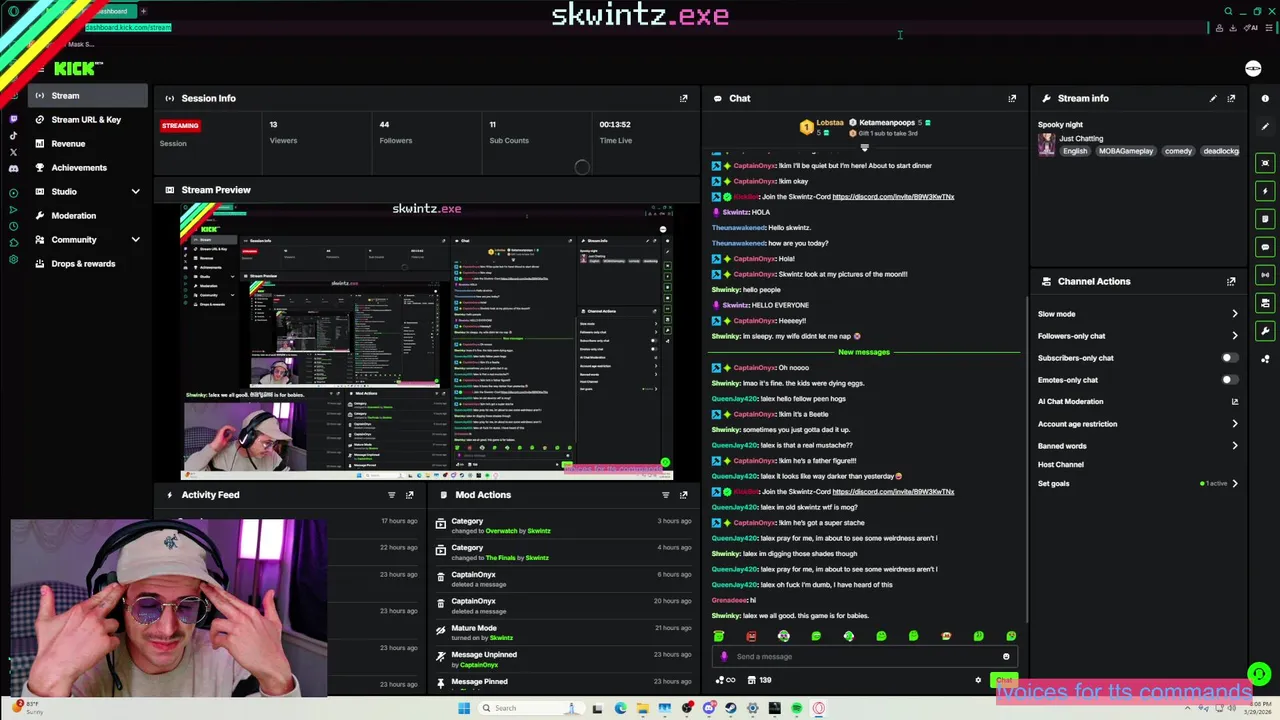Toggle the lightning activity panel icon
Viewport: 1280px width, 720px height.
(1265, 191)
